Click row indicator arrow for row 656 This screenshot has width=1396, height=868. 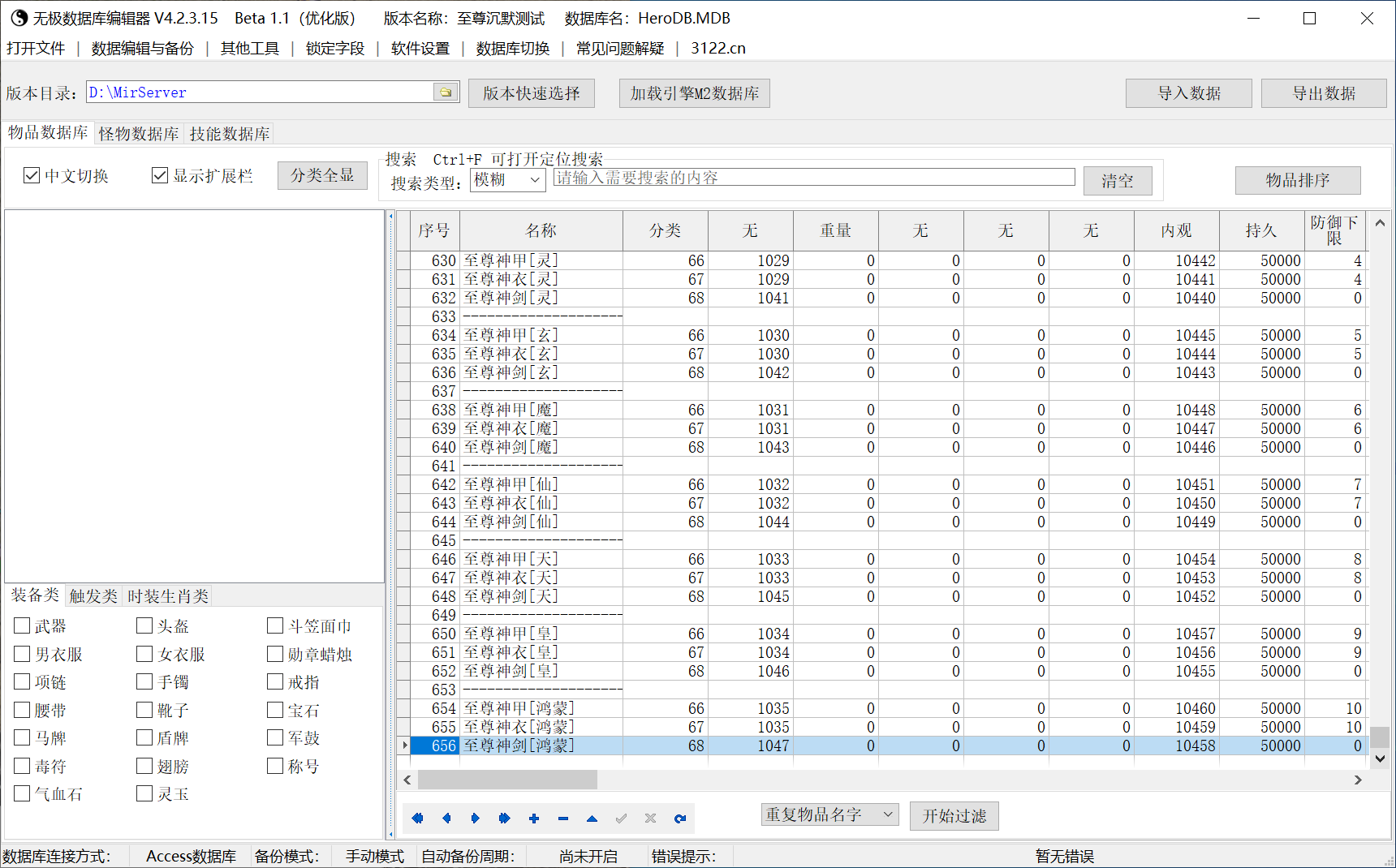pyautogui.click(x=404, y=746)
